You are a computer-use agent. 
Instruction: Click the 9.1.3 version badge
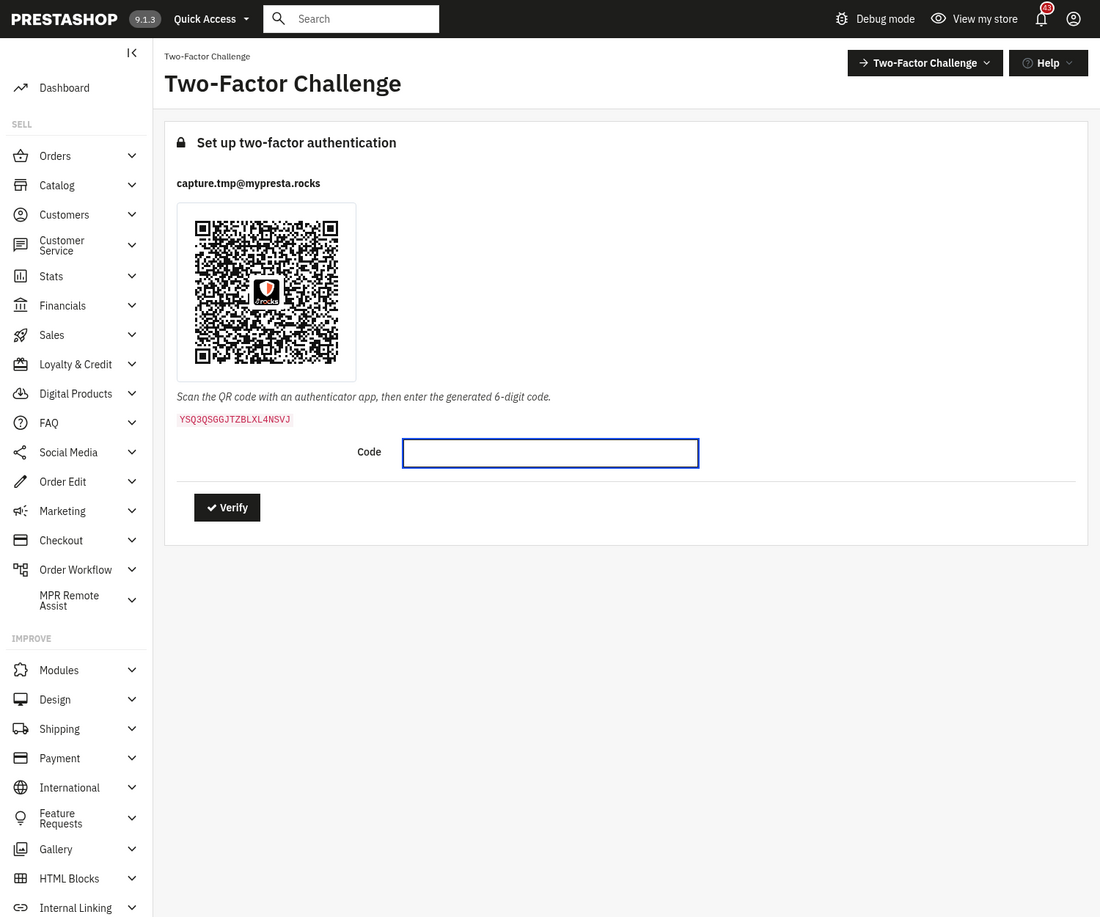[145, 20]
